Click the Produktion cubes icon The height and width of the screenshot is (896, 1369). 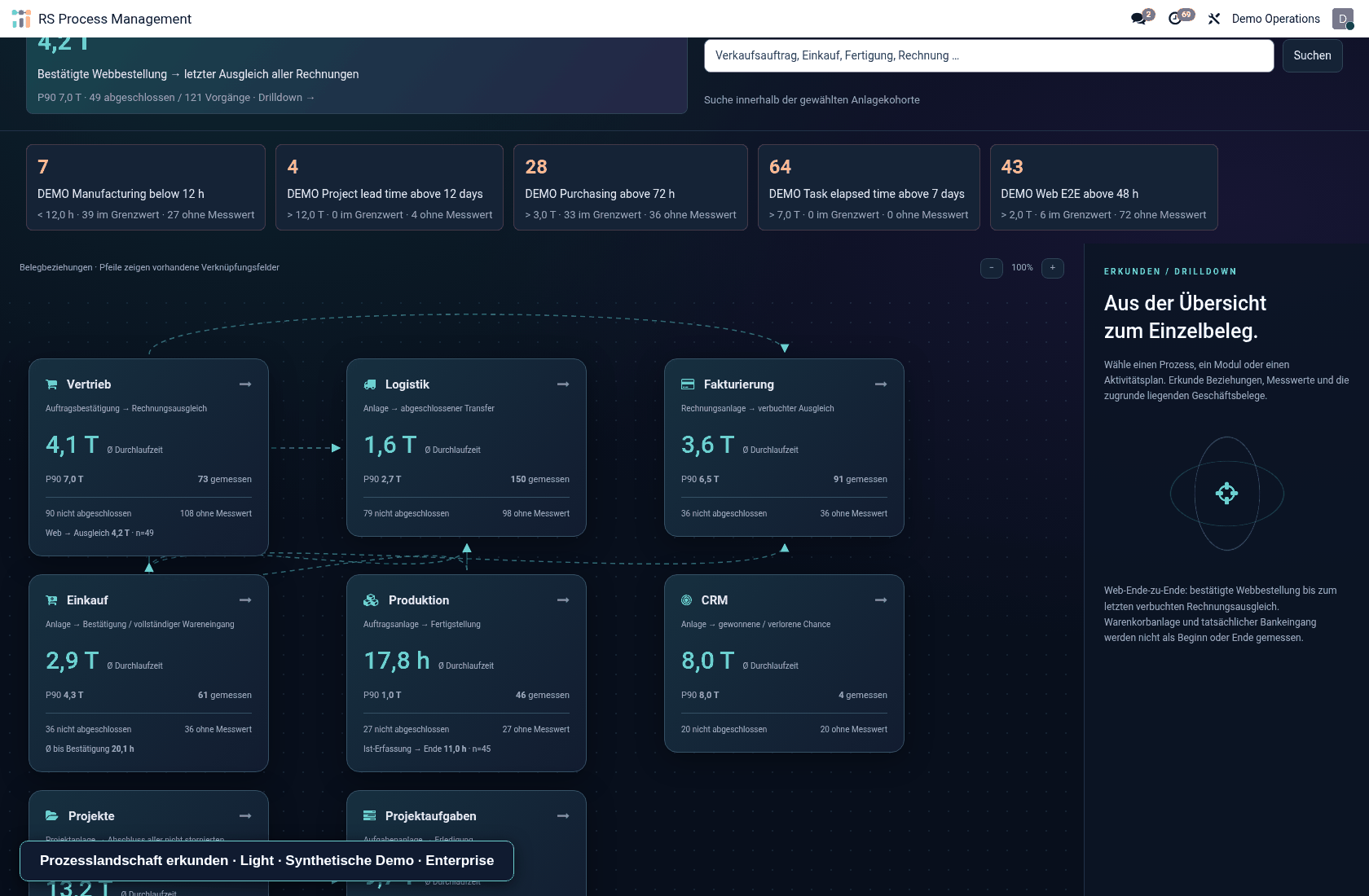click(x=372, y=600)
